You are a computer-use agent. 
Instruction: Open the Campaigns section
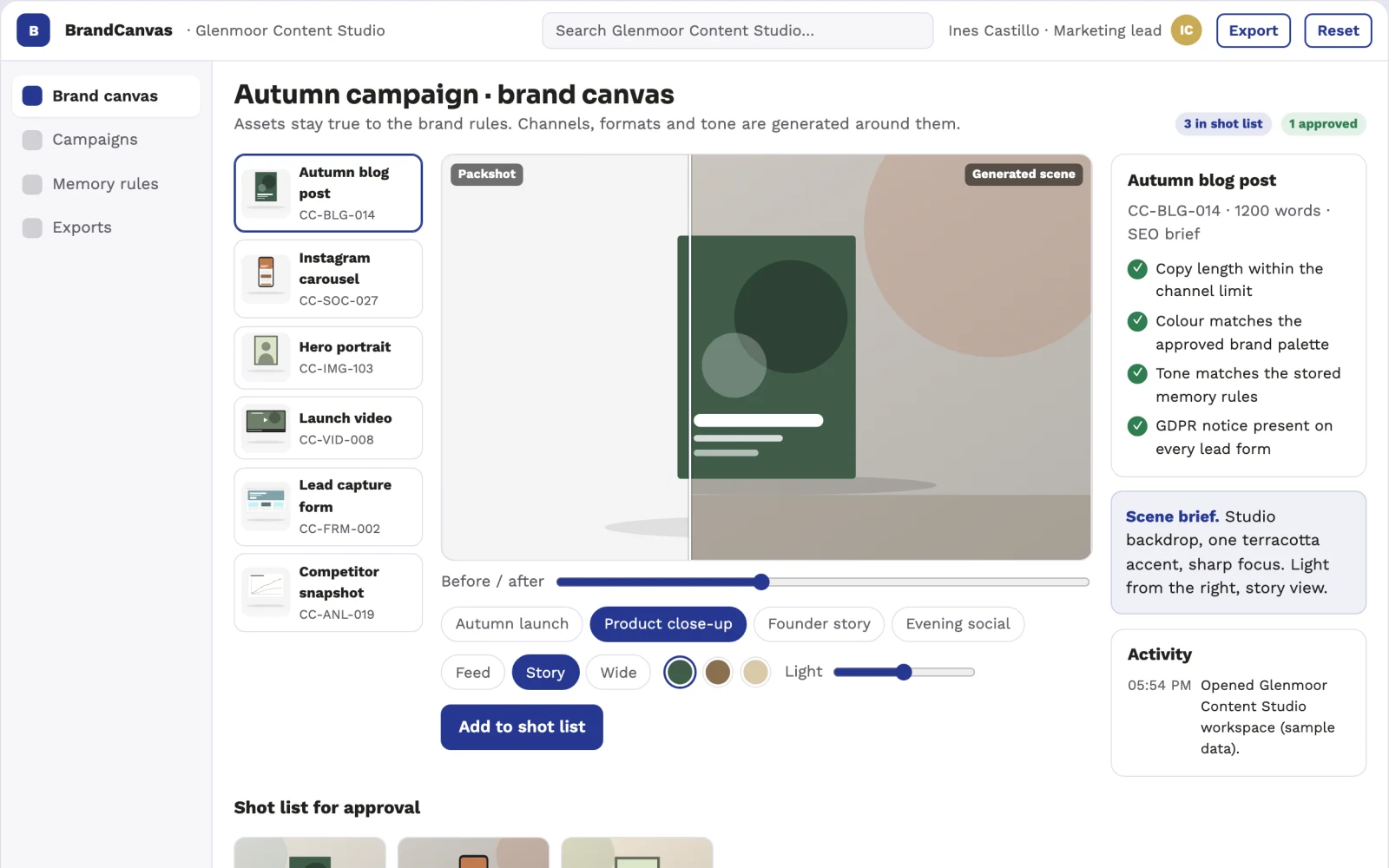(x=106, y=140)
